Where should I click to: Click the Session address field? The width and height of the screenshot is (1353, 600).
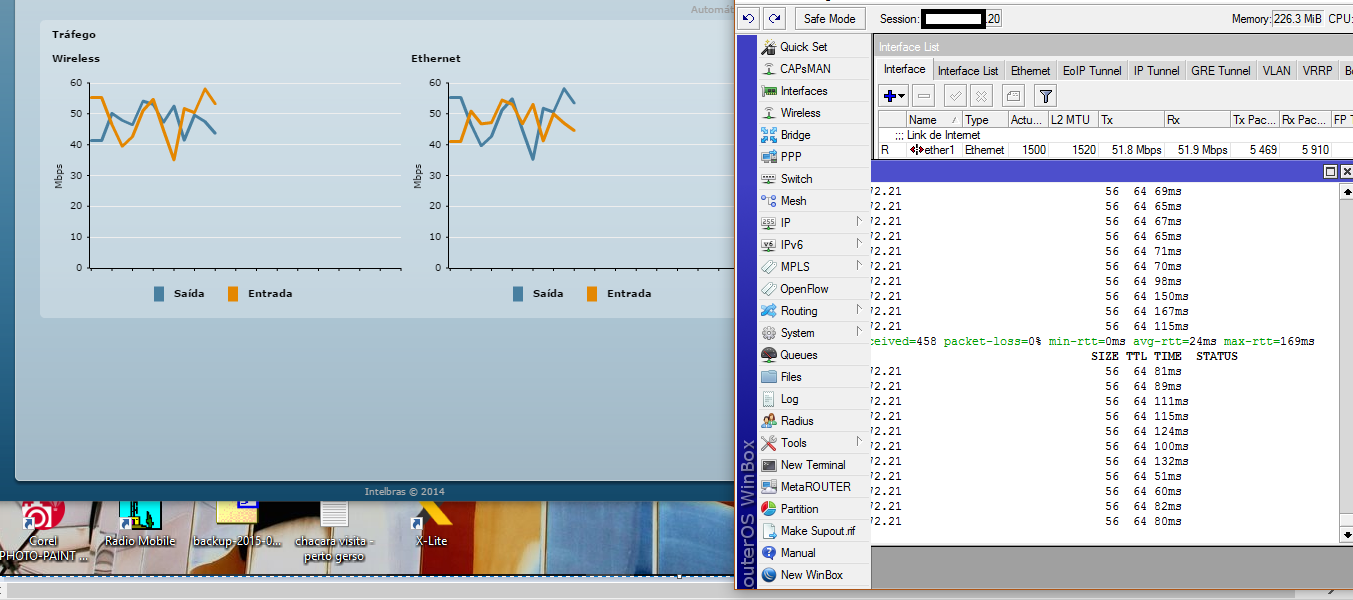(x=961, y=19)
